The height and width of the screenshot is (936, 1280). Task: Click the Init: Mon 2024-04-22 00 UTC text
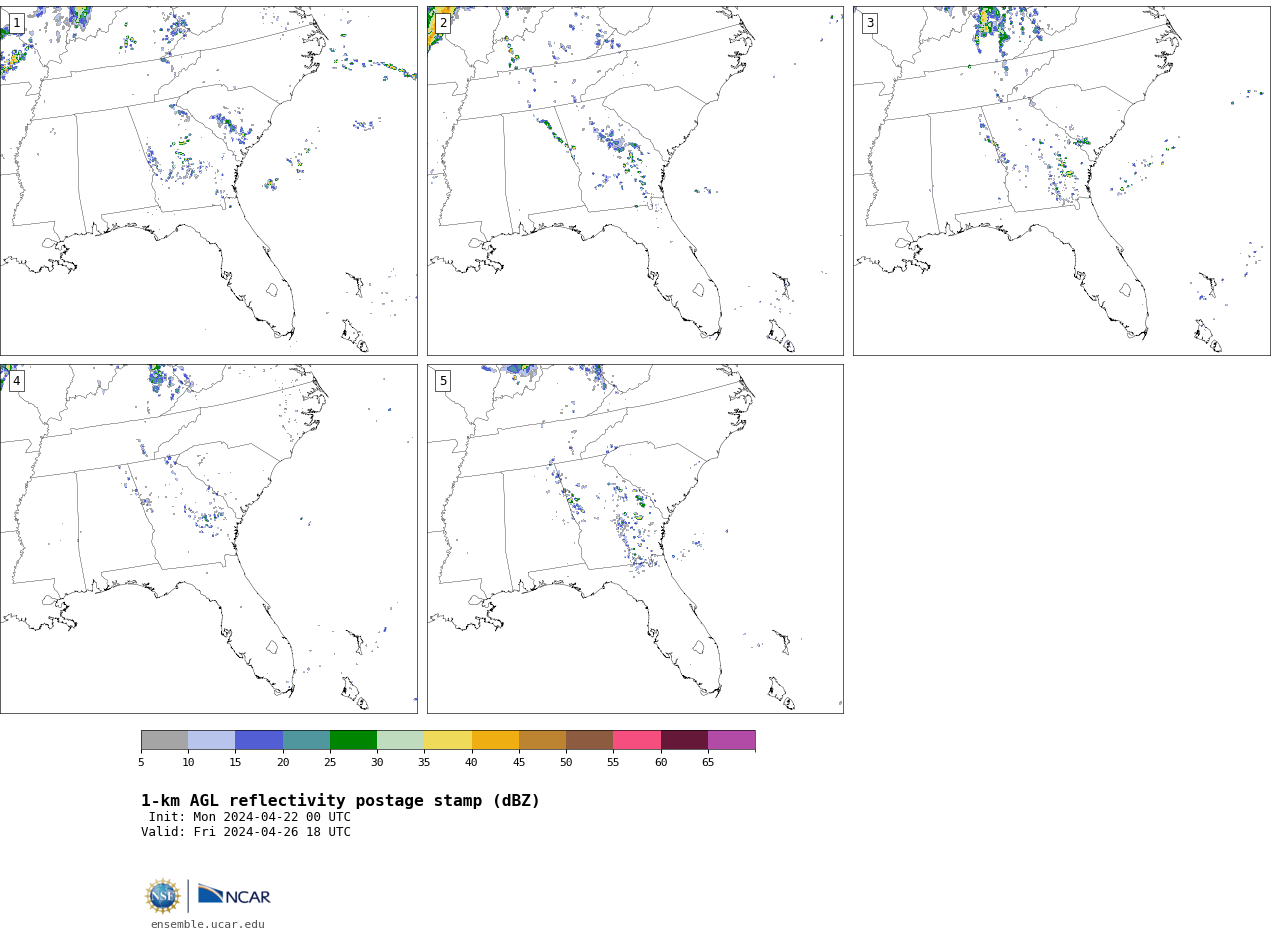coord(250,817)
